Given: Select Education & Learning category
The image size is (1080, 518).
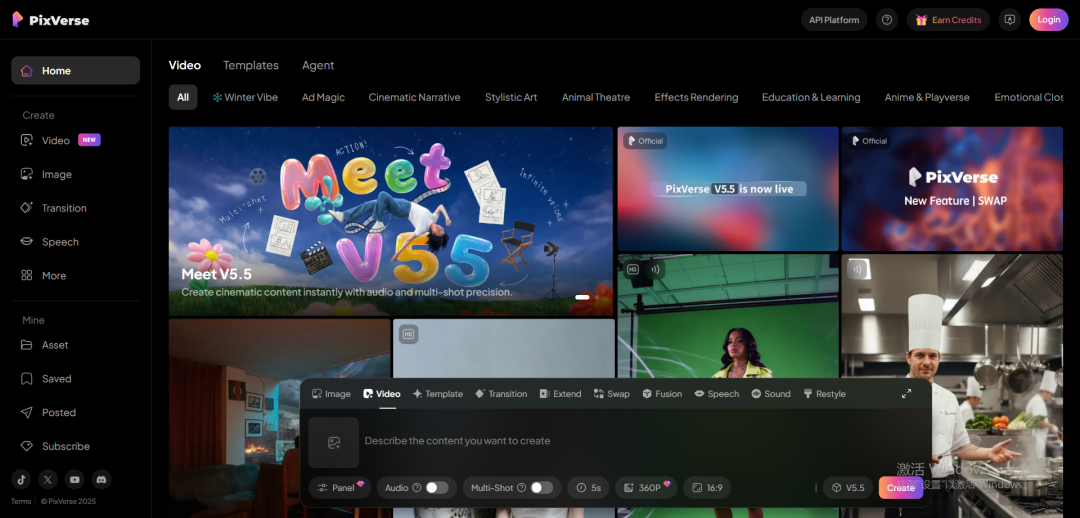Looking at the screenshot, I should (811, 97).
